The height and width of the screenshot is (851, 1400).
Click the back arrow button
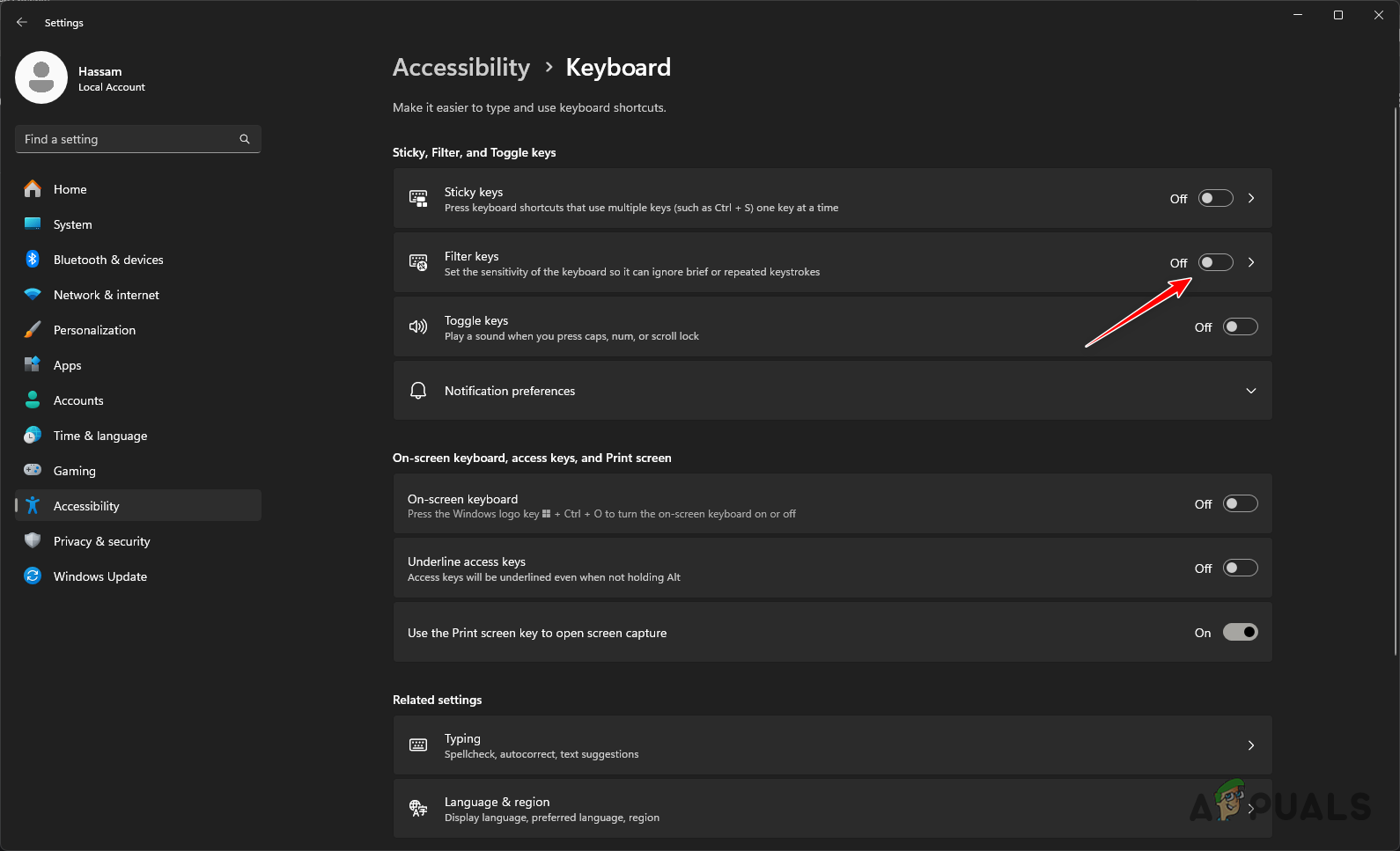(x=21, y=22)
